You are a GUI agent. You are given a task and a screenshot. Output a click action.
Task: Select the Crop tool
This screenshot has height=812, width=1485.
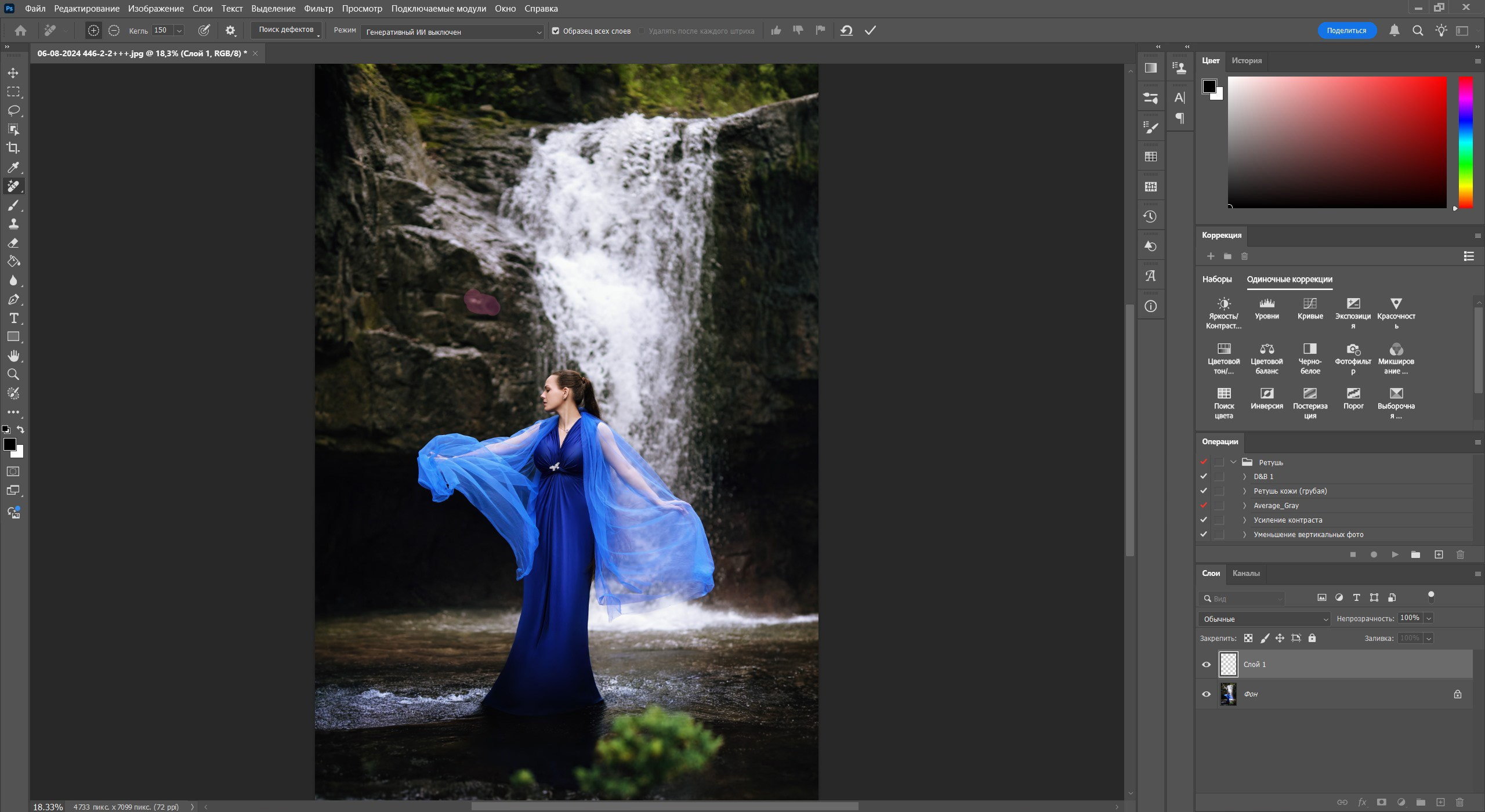13,148
